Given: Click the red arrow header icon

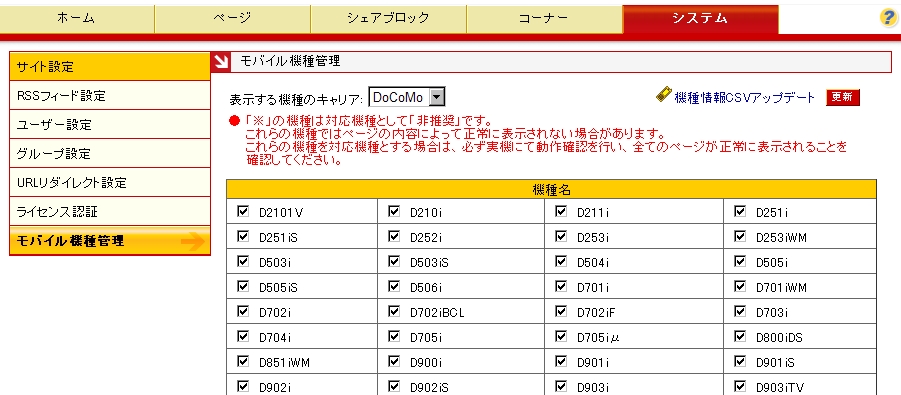Looking at the screenshot, I should (220, 62).
